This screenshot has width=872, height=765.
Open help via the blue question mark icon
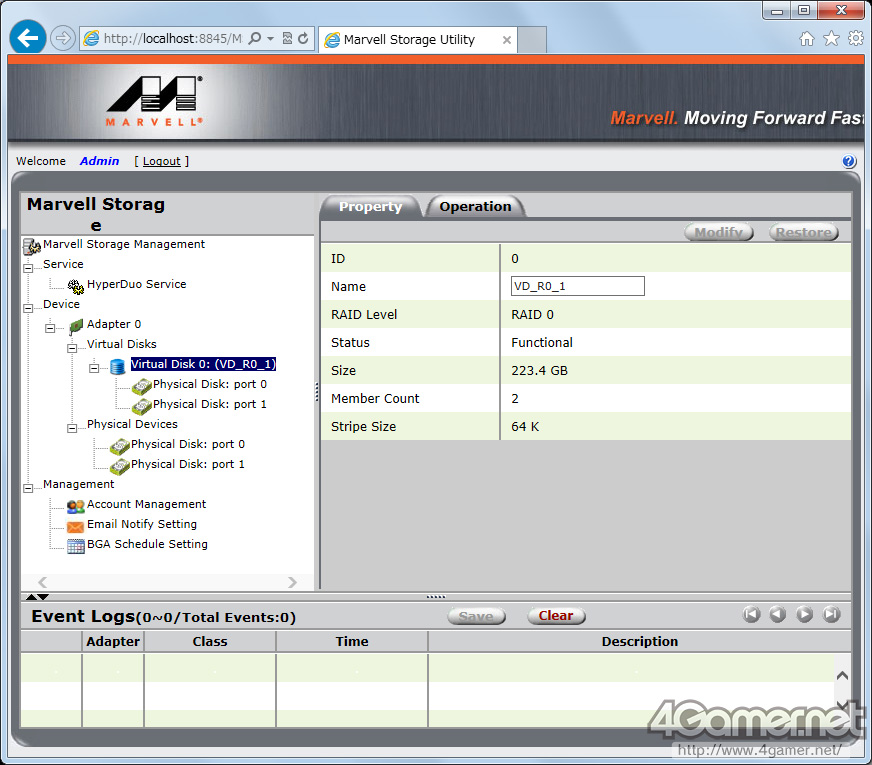pyautogui.click(x=849, y=162)
